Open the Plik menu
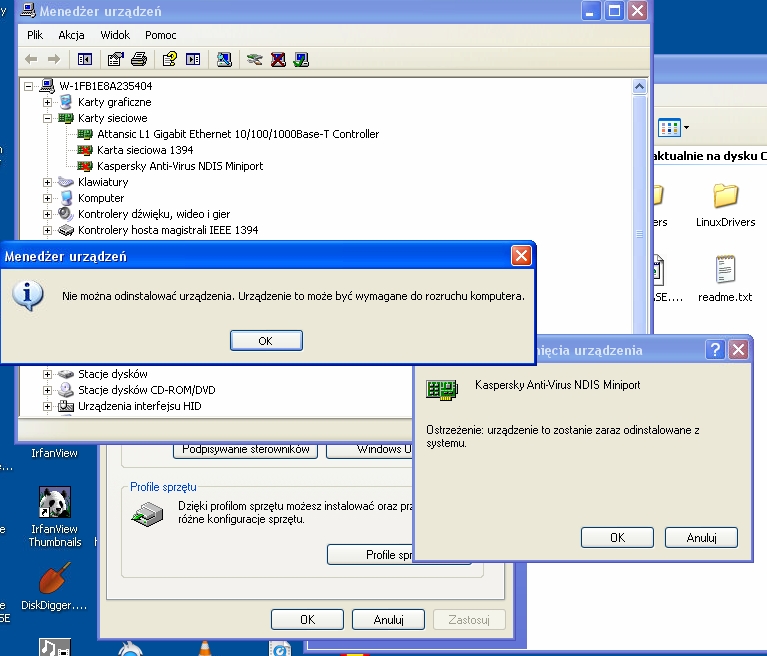Screen dimensions: 767x656 pos(35,35)
